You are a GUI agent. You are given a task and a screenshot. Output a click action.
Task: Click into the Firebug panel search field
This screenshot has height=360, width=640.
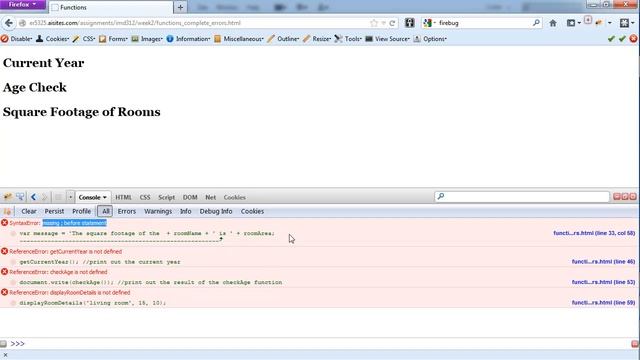pyautogui.click(x=522, y=197)
